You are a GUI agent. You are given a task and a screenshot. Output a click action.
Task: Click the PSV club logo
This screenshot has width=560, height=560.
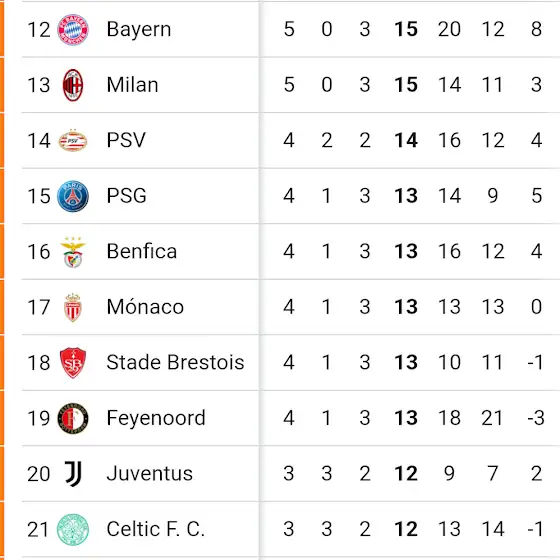73,141
